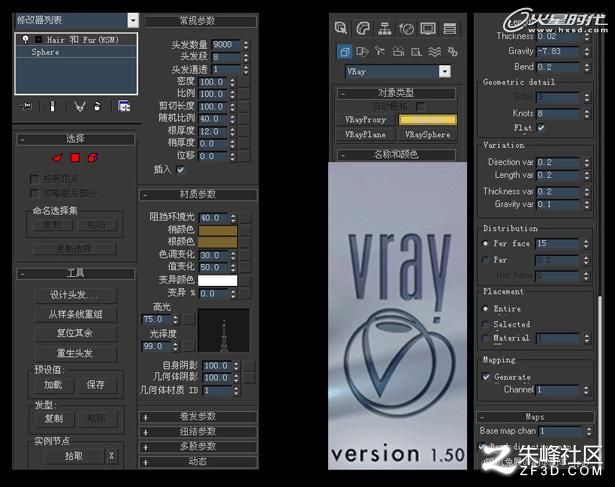Select the Shapes category icon
This screenshot has height=487, width=615.
click(362, 52)
